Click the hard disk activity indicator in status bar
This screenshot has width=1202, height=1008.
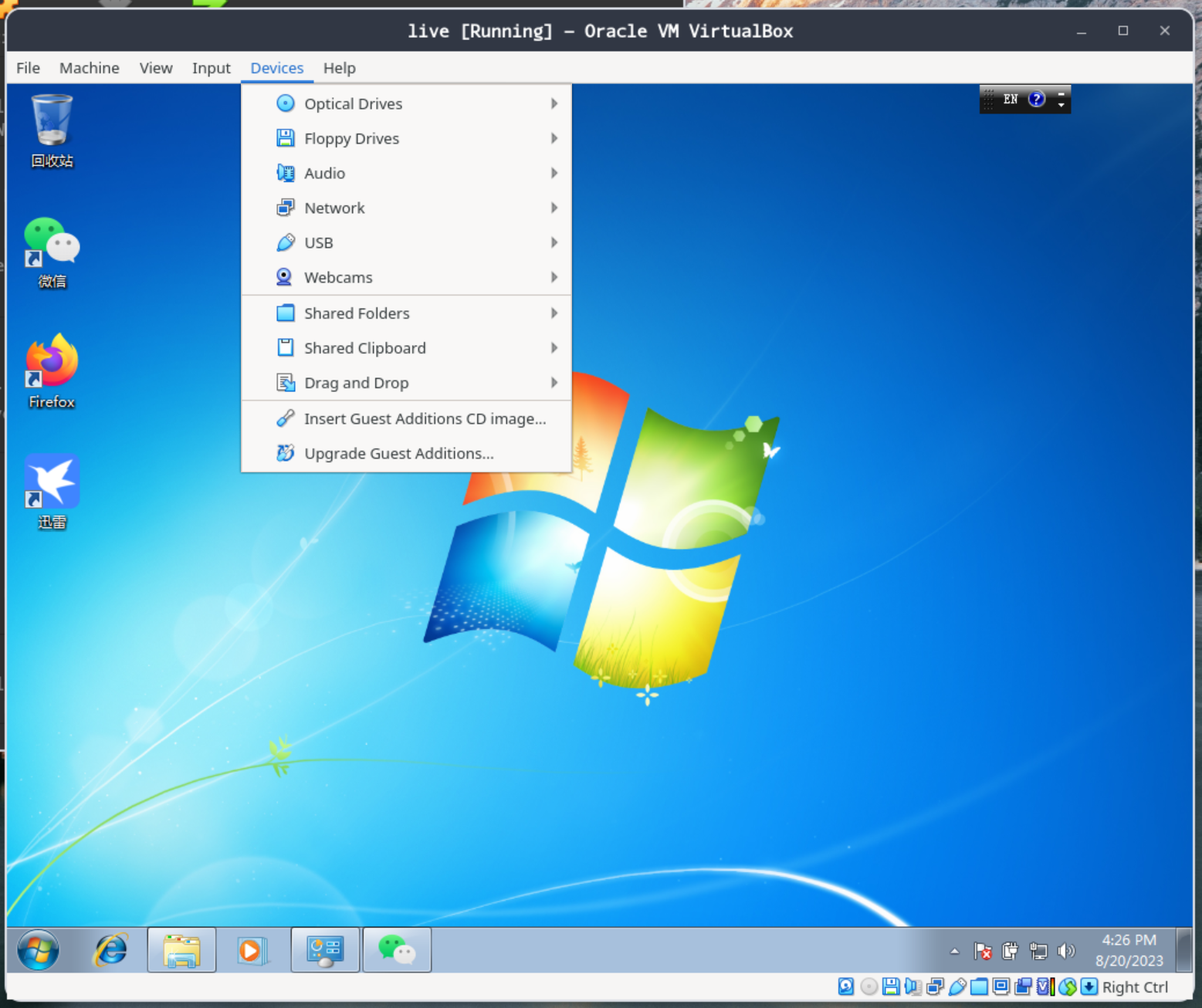pyautogui.click(x=846, y=986)
